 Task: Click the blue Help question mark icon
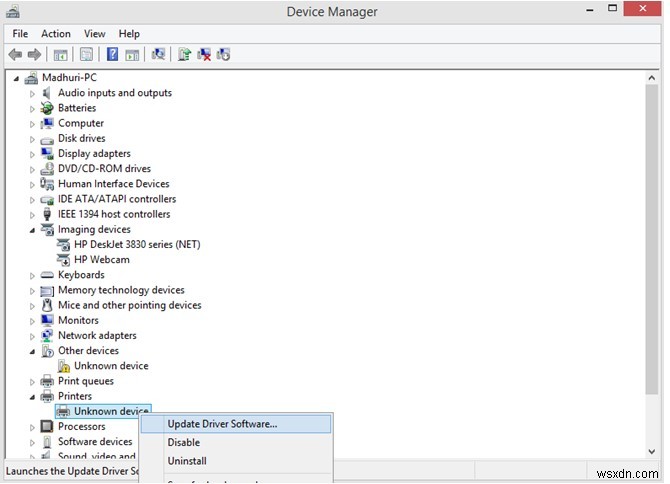click(x=113, y=54)
